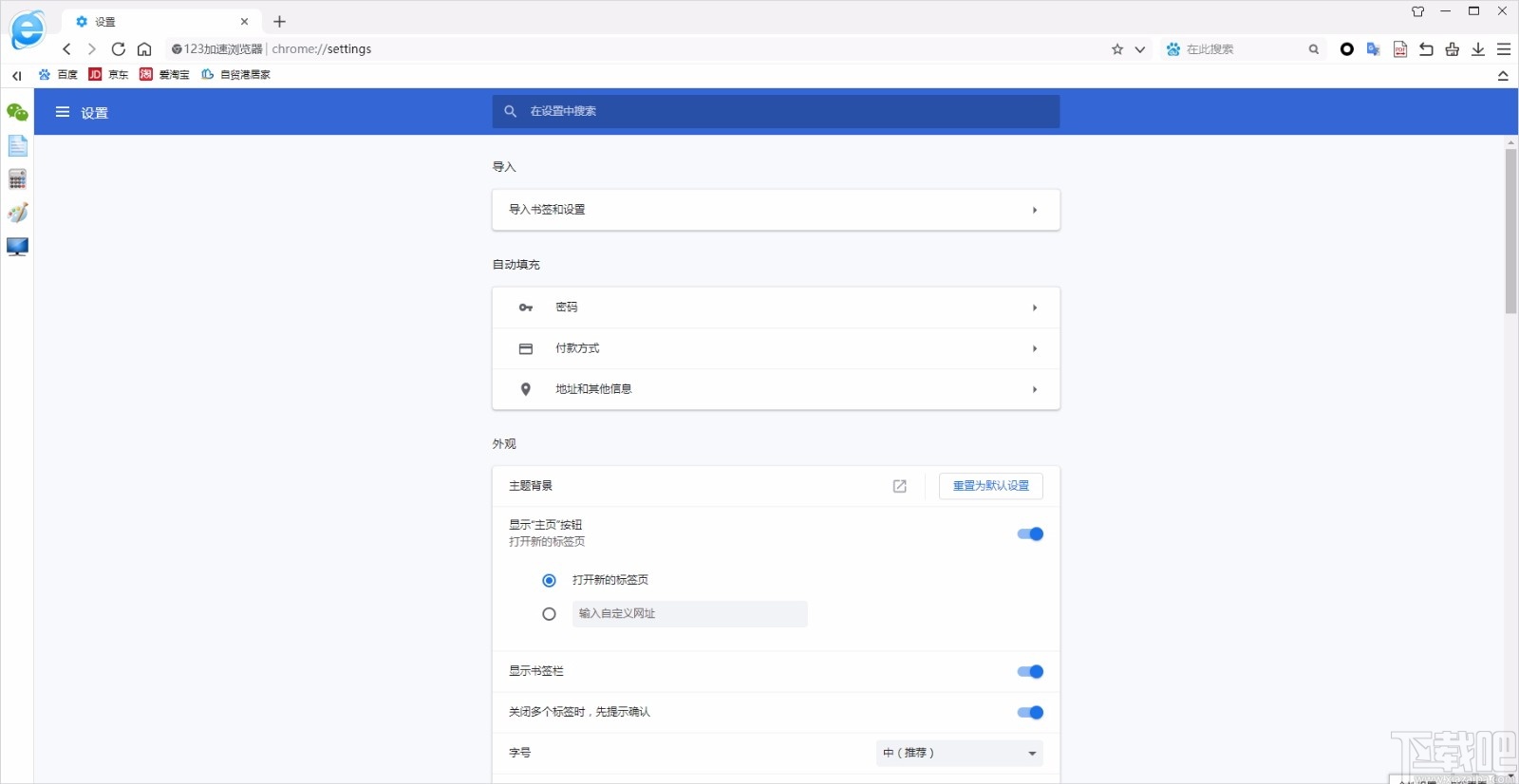Open the notepad document sidebar icon
Viewport: 1519px width, 784px height.
17,145
